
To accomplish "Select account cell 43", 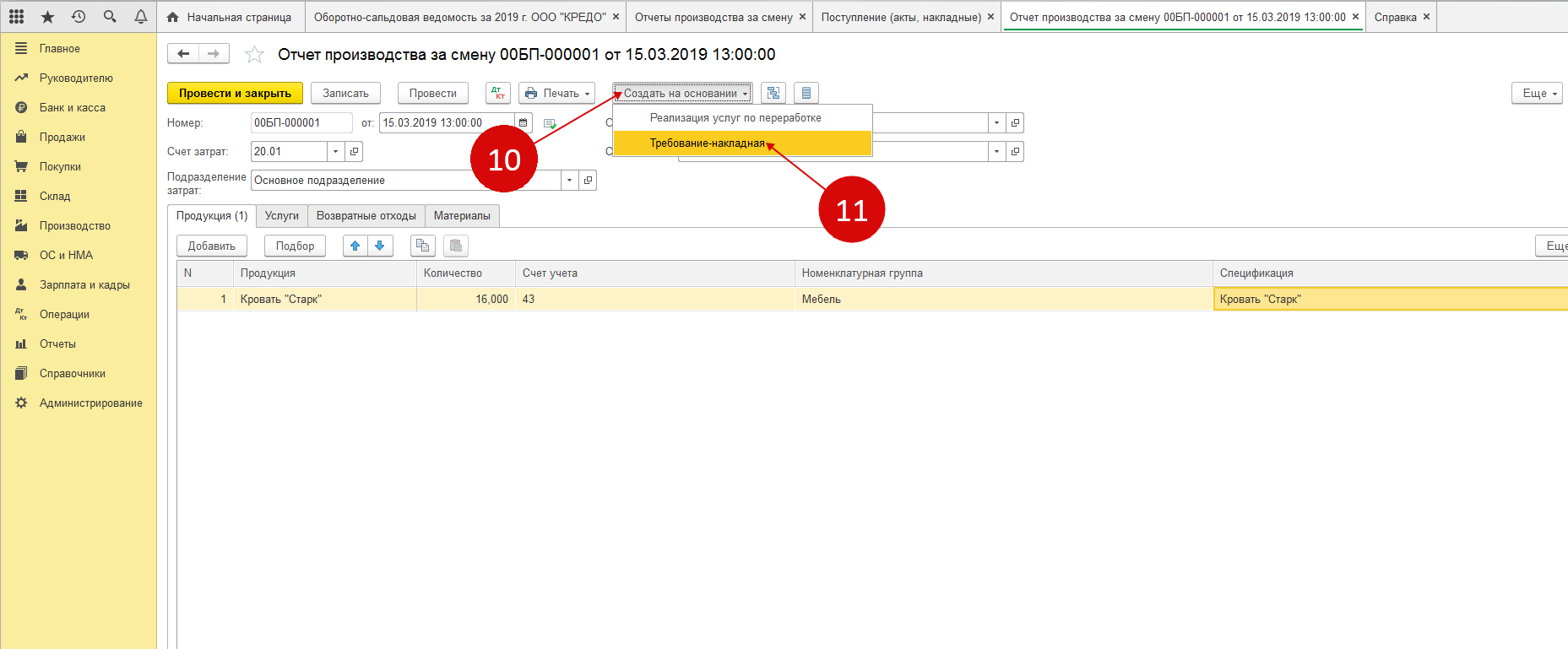I will pyautogui.click(x=655, y=300).
